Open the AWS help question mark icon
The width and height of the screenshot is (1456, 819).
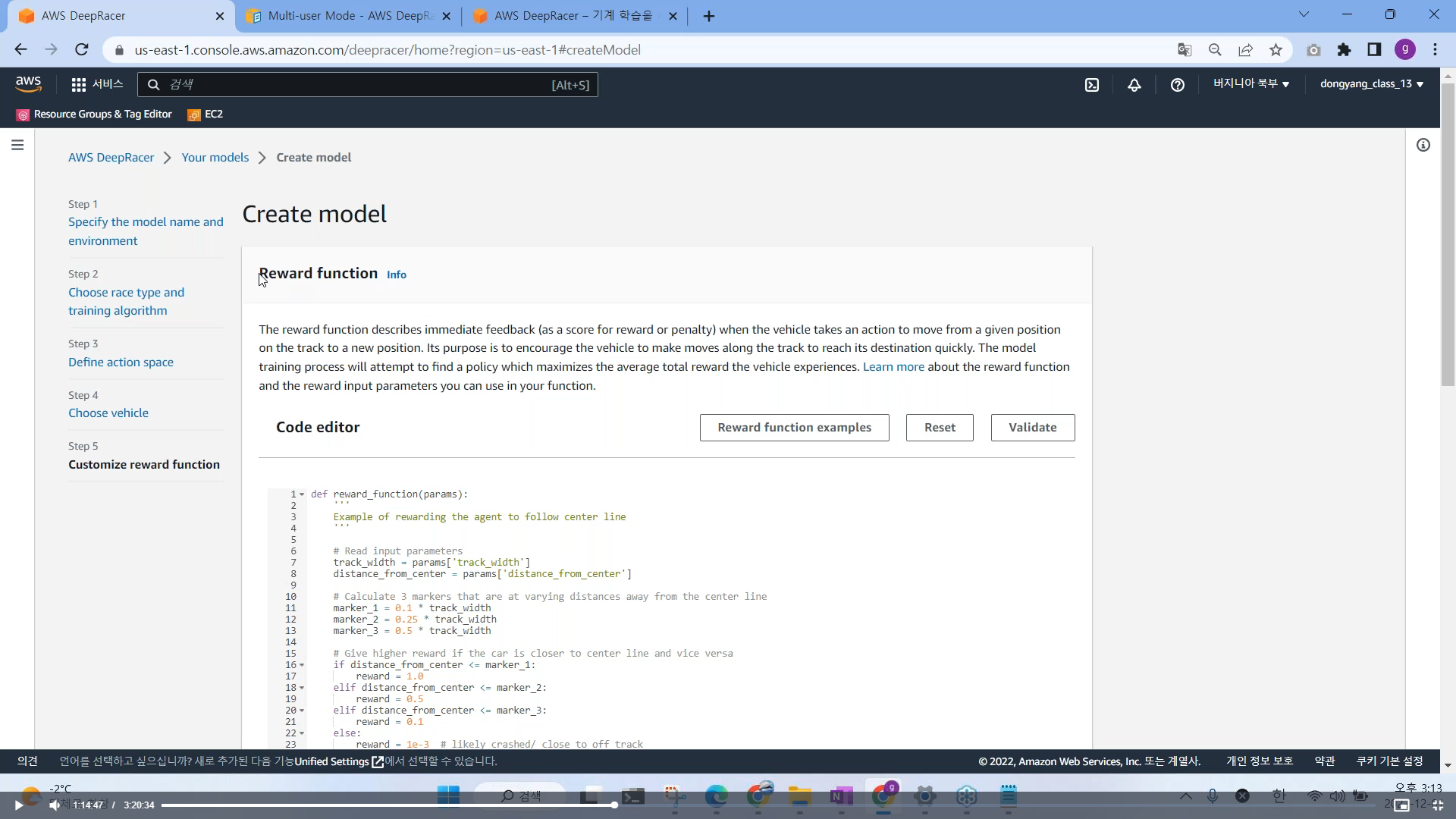tap(1177, 85)
